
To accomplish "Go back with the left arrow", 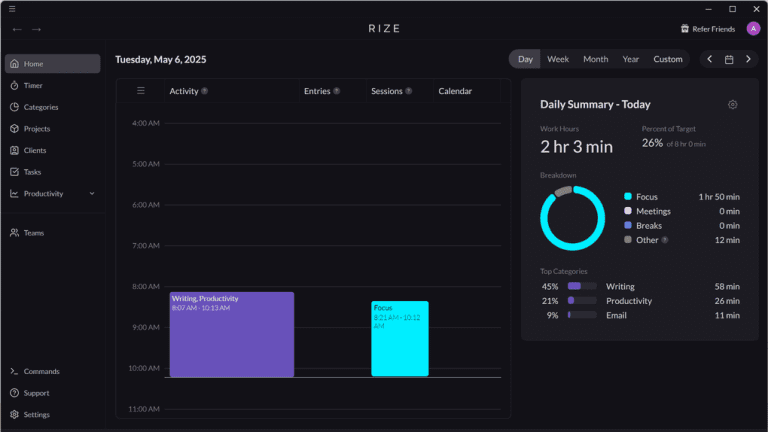I will (17, 29).
